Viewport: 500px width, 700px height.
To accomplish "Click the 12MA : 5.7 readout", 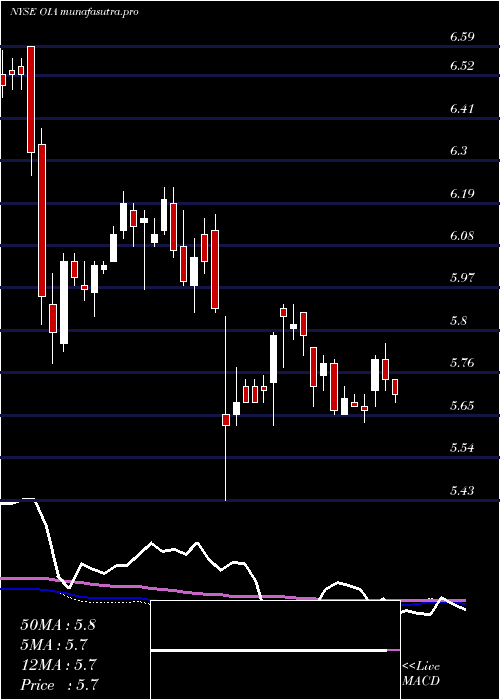I will coord(58,665).
